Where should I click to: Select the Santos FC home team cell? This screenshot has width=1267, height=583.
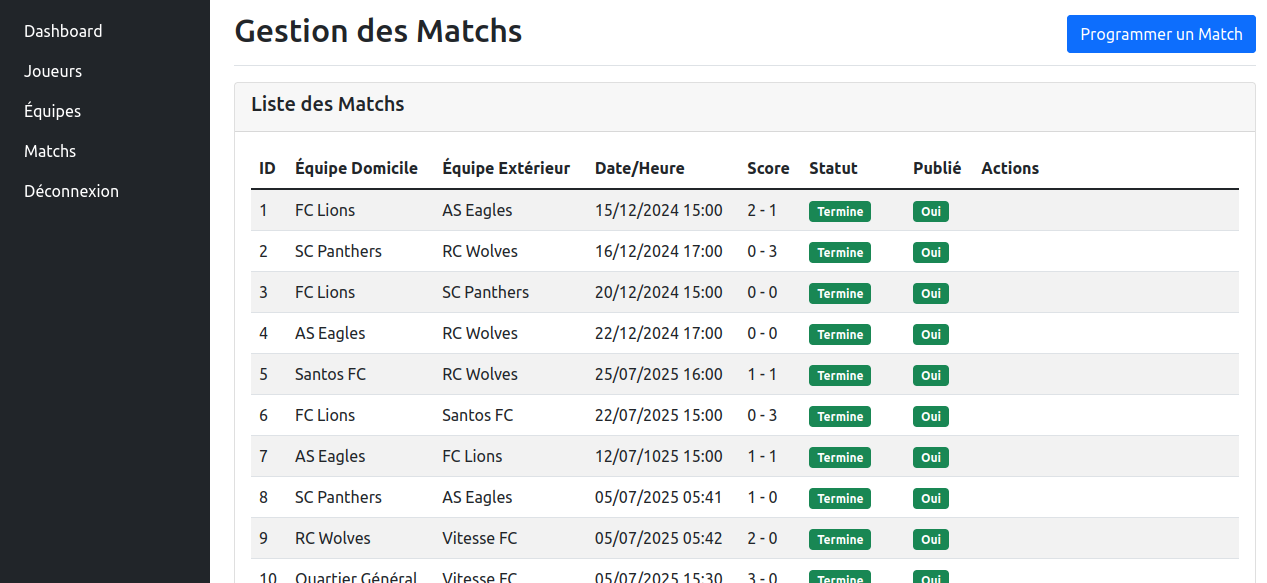330,374
